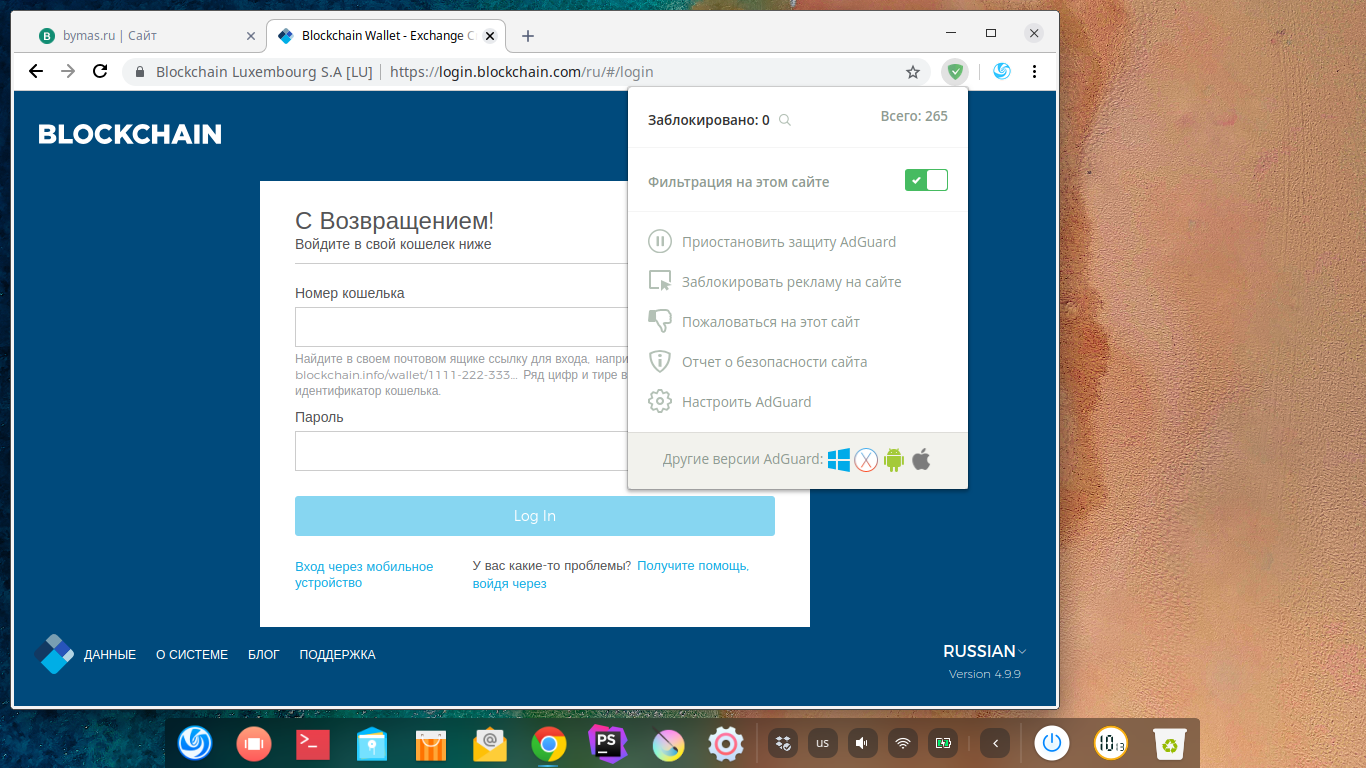Click the blue swirl extension icon
The image size is (1366, 768).
(1001, 71)
